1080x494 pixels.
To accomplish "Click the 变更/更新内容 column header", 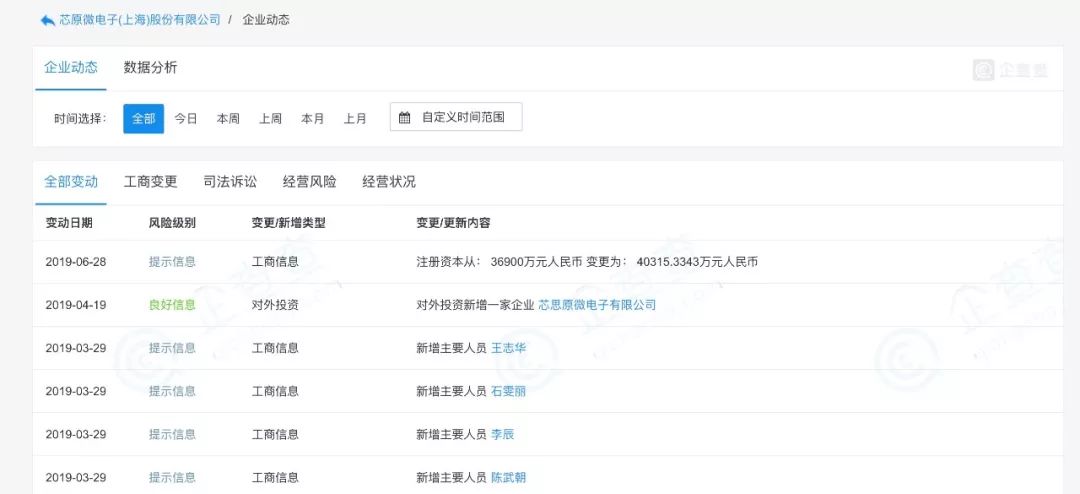I will coord(453,223).
